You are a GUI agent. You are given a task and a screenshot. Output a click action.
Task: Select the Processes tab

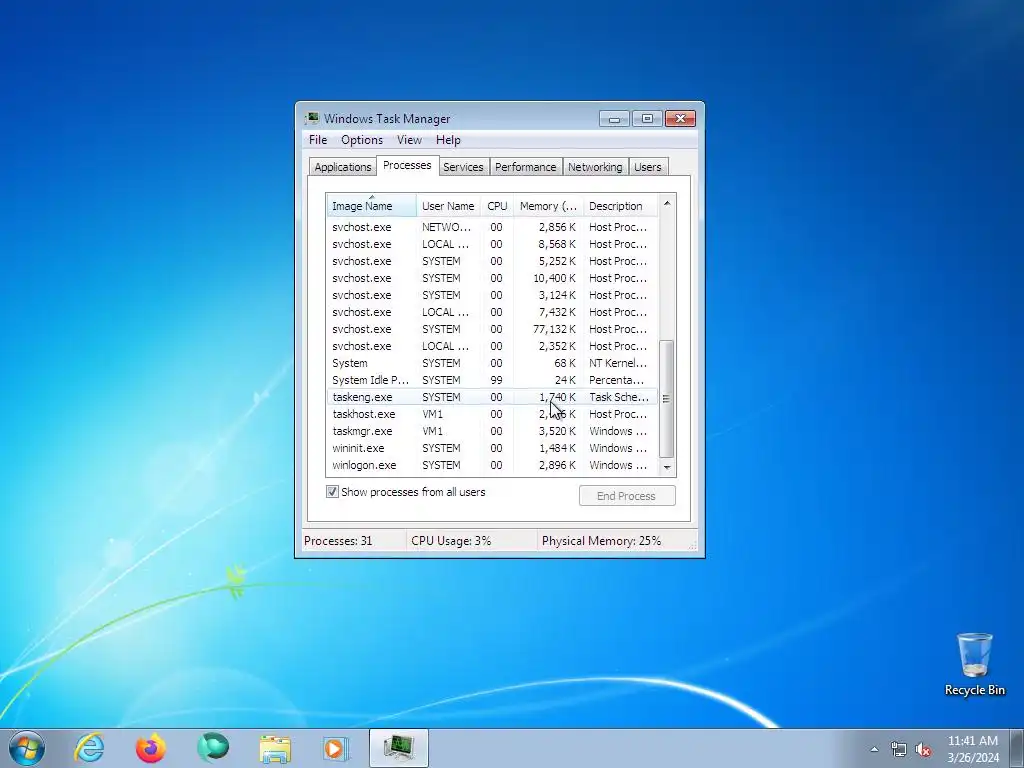407,165
